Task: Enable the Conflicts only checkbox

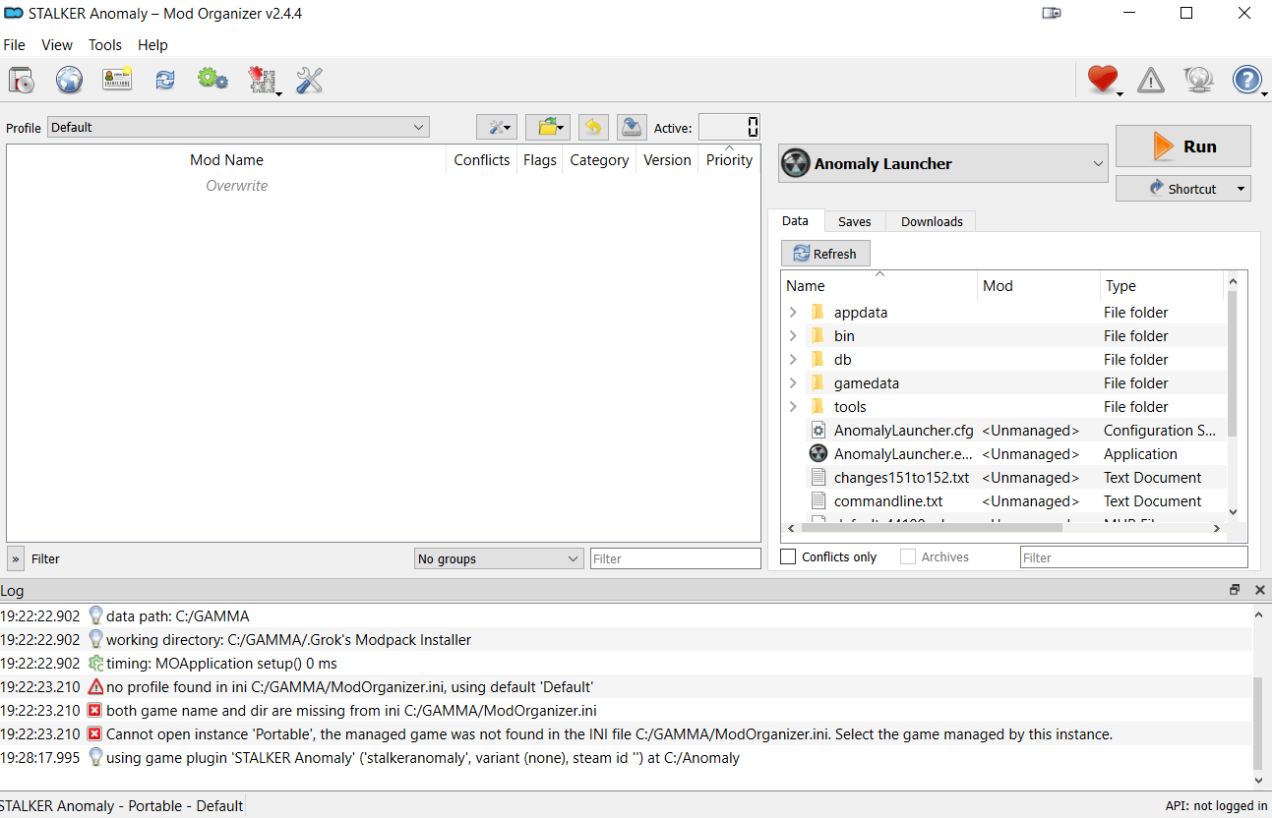Action: 789,557
